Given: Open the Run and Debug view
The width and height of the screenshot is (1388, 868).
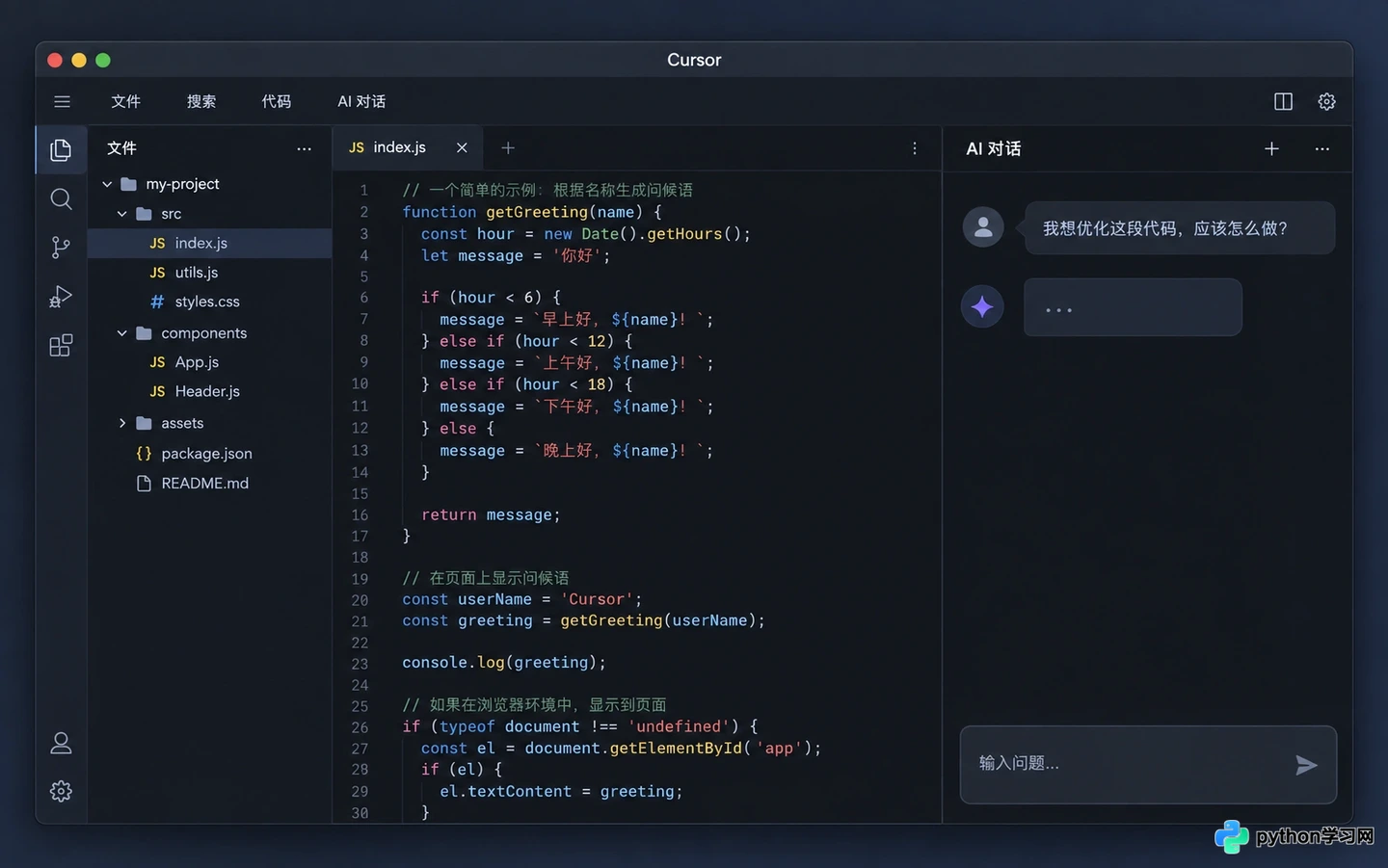Looking at the screenshot, I should pyautogui.click(x=61, y=297).
